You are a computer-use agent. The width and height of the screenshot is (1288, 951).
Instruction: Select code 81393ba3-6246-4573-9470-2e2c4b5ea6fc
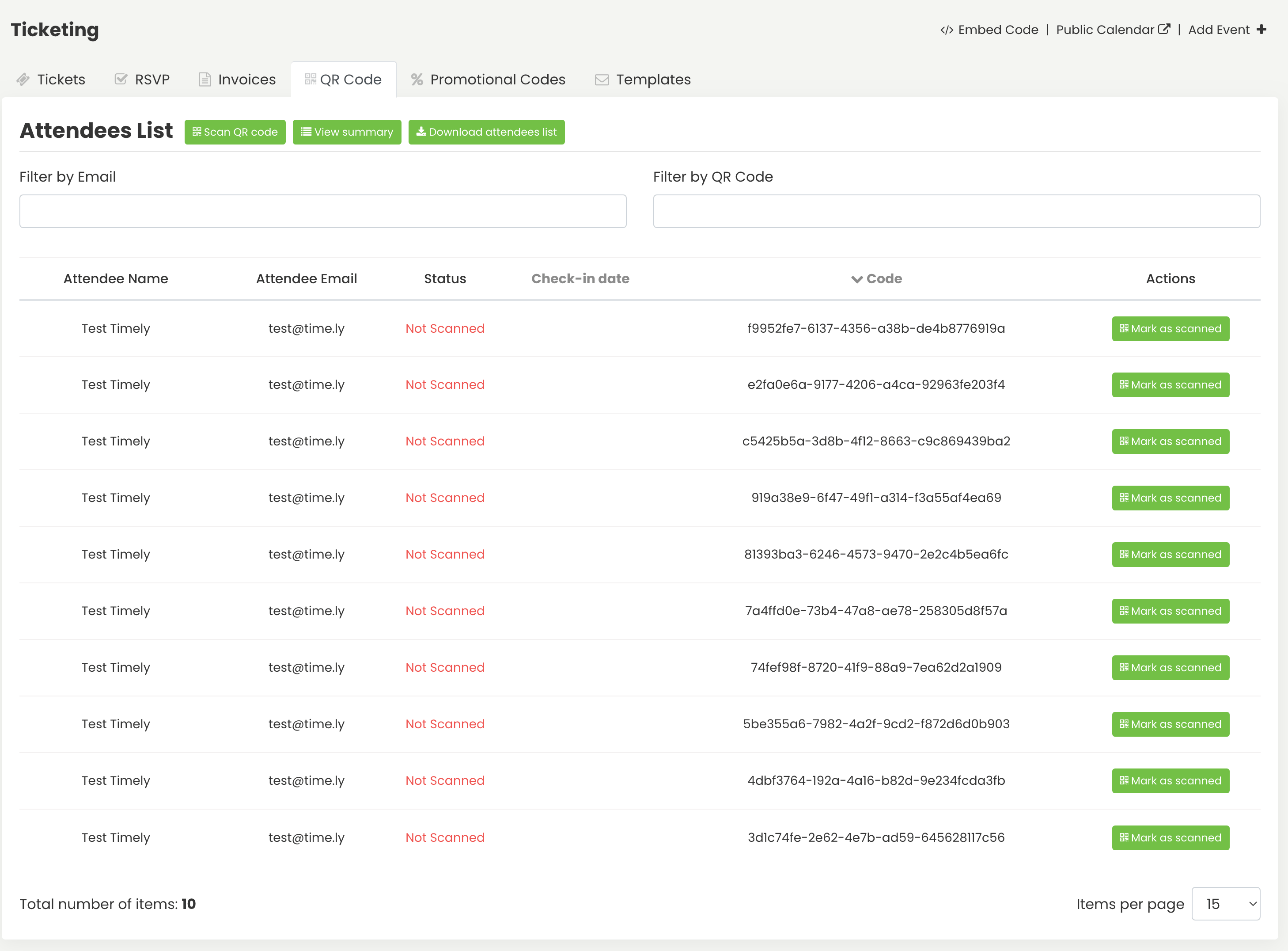coord(876,554)
